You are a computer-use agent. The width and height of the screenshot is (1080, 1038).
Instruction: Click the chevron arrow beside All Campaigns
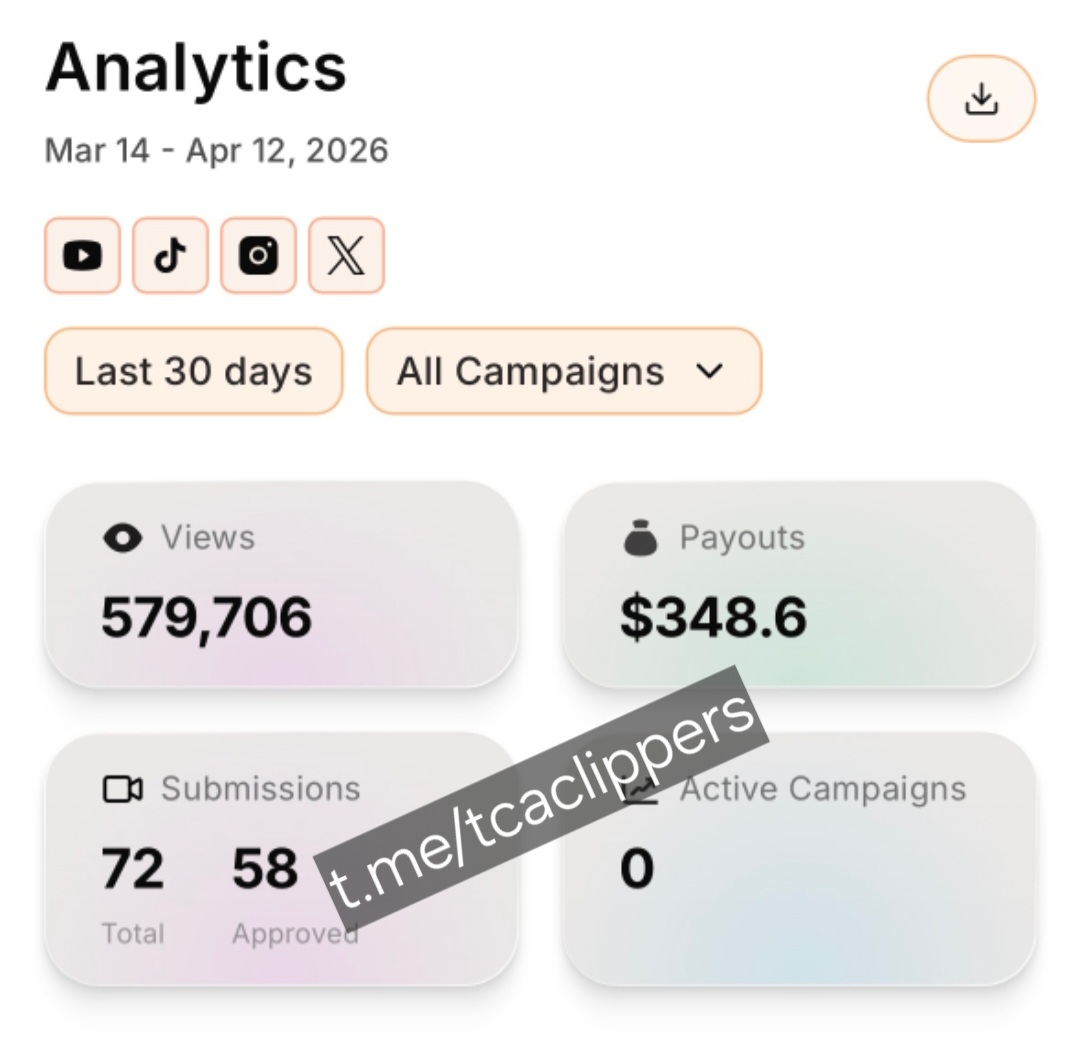click(x=709, y=371)
